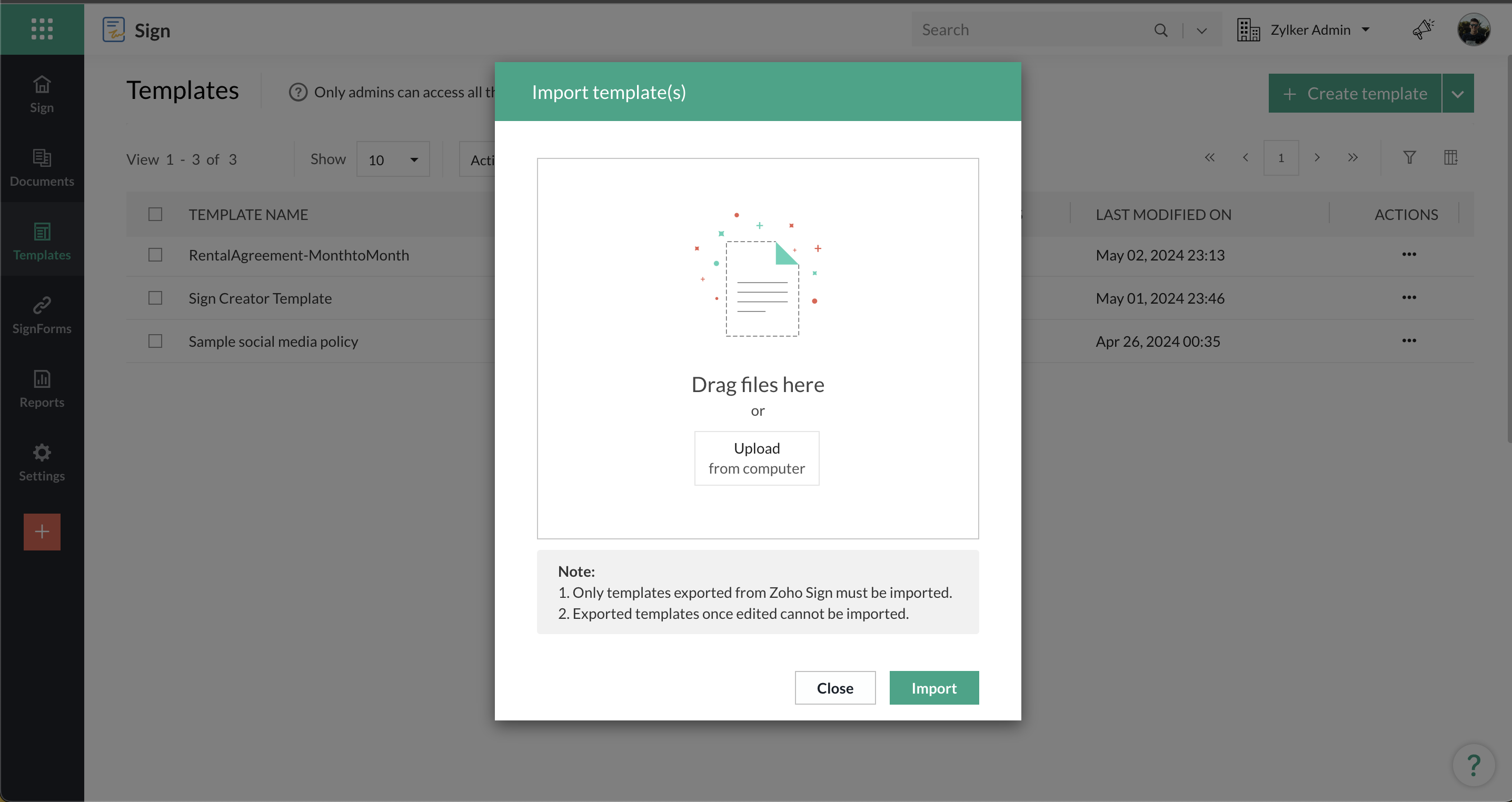
Task: Check the Sign Creator Template checkbox
Action: tap(155, 298)
